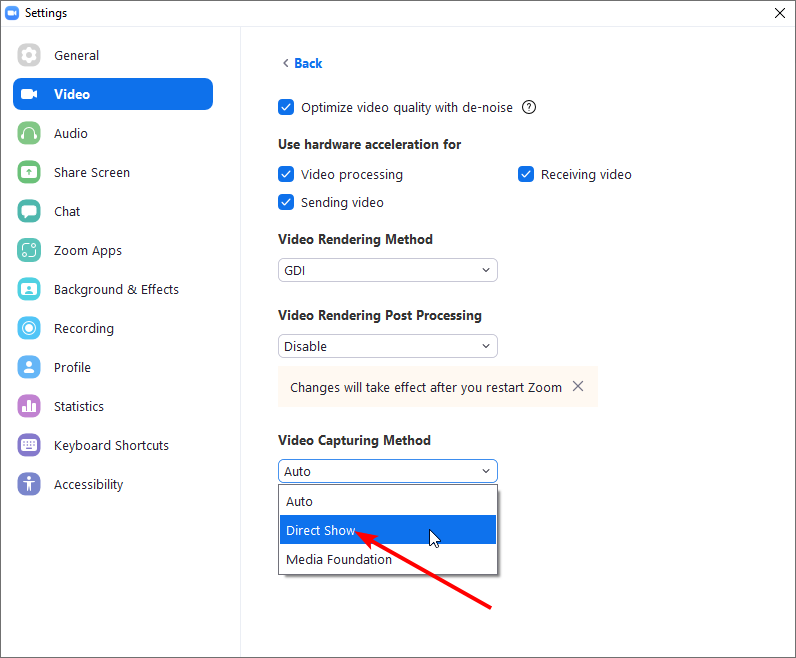The width and height of the screenshot is (796, 658).
Task: Click the Background & Effects icon
Action: tap(29, 289)
